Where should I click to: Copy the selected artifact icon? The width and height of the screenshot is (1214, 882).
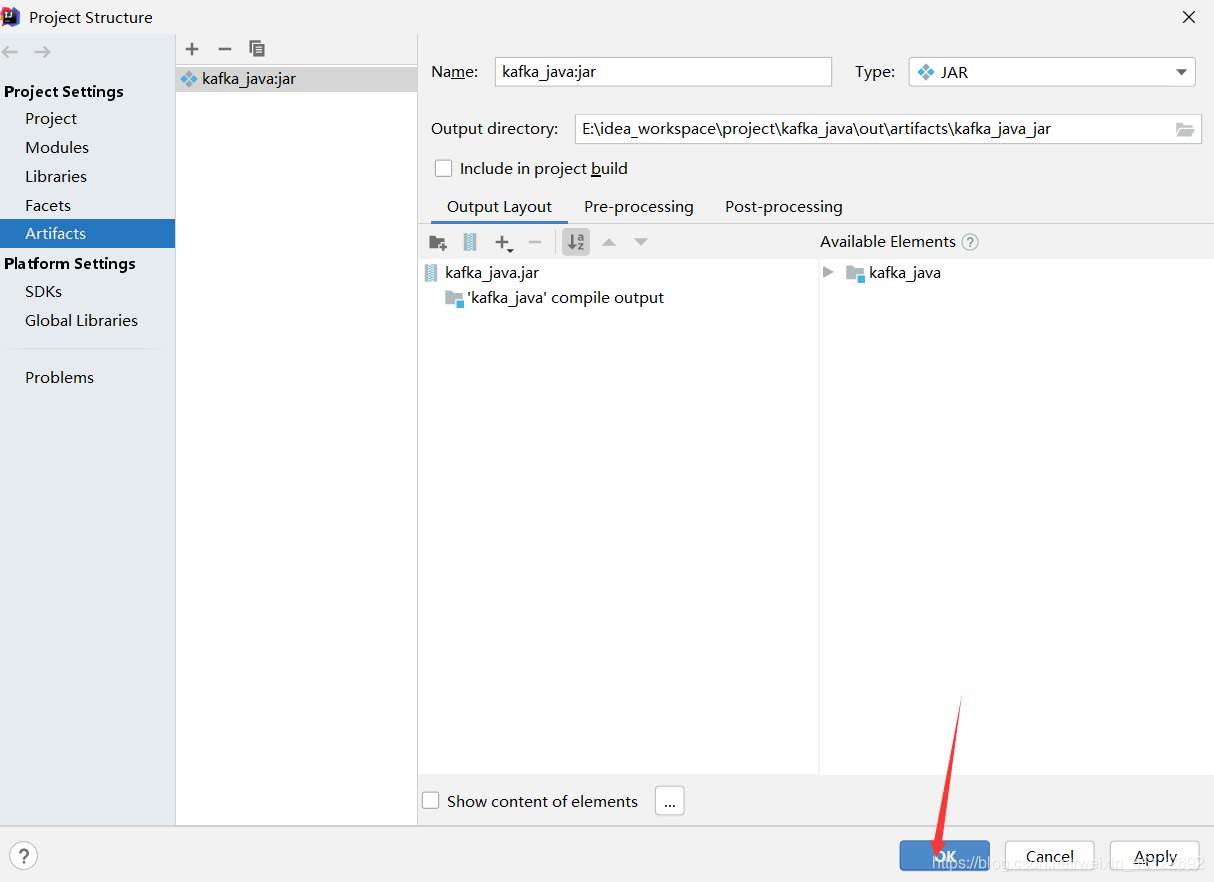point(257,49)
